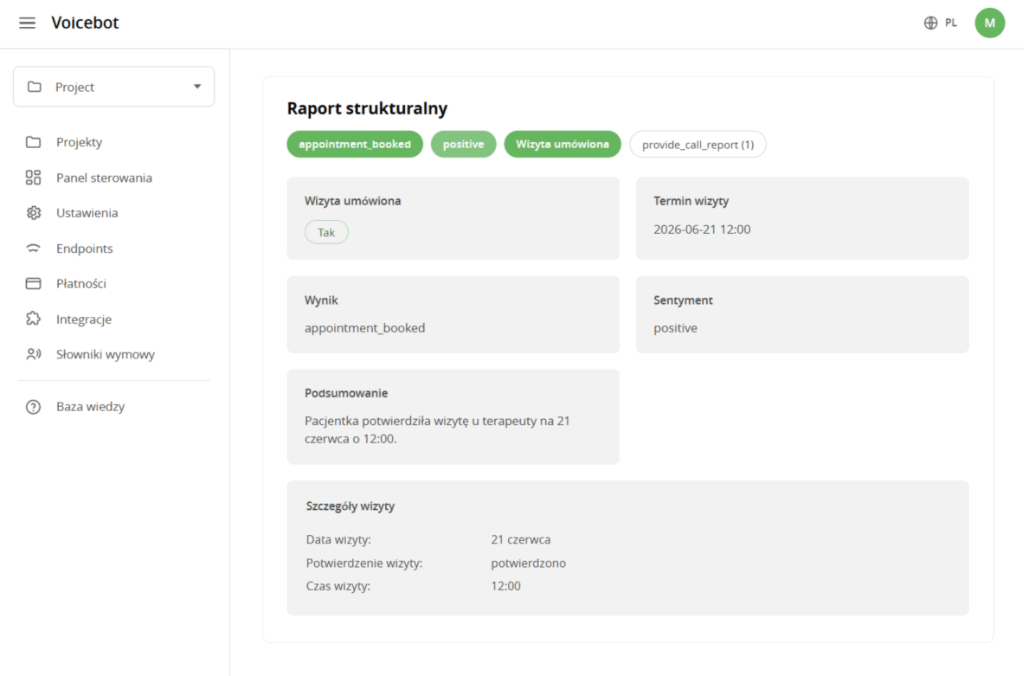The height and width of the screenshot is (676, 1024).
Task: Open Słowniki wymowy menu item
Action: coord(105,354)
